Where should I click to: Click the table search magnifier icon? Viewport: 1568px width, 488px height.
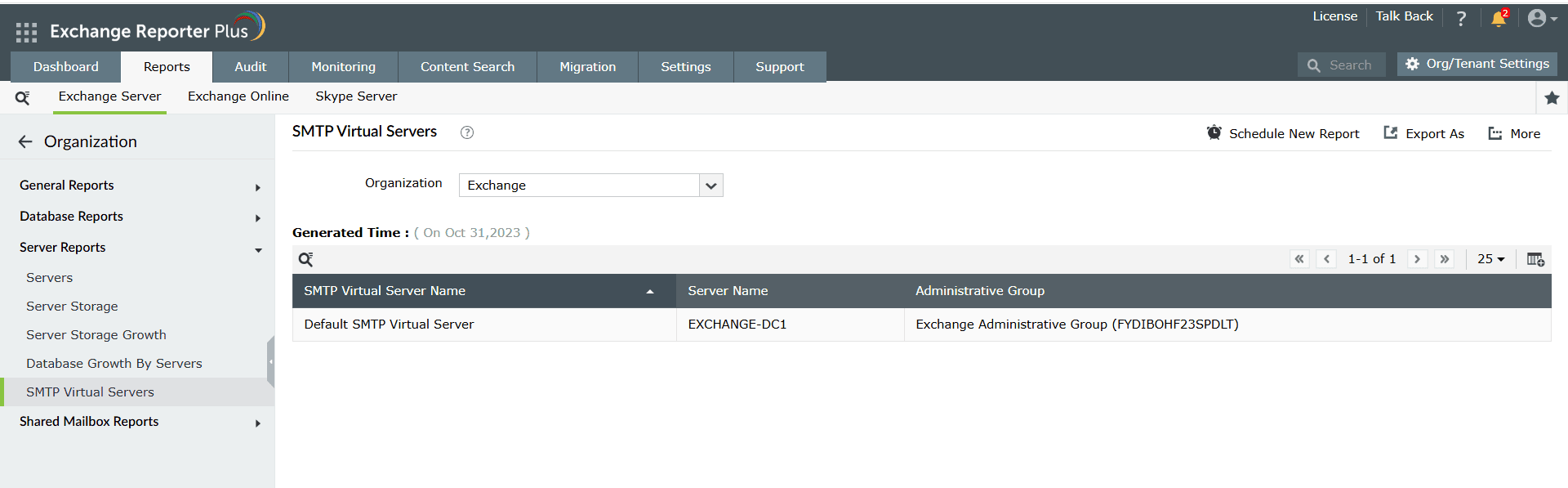pos(305,259)
